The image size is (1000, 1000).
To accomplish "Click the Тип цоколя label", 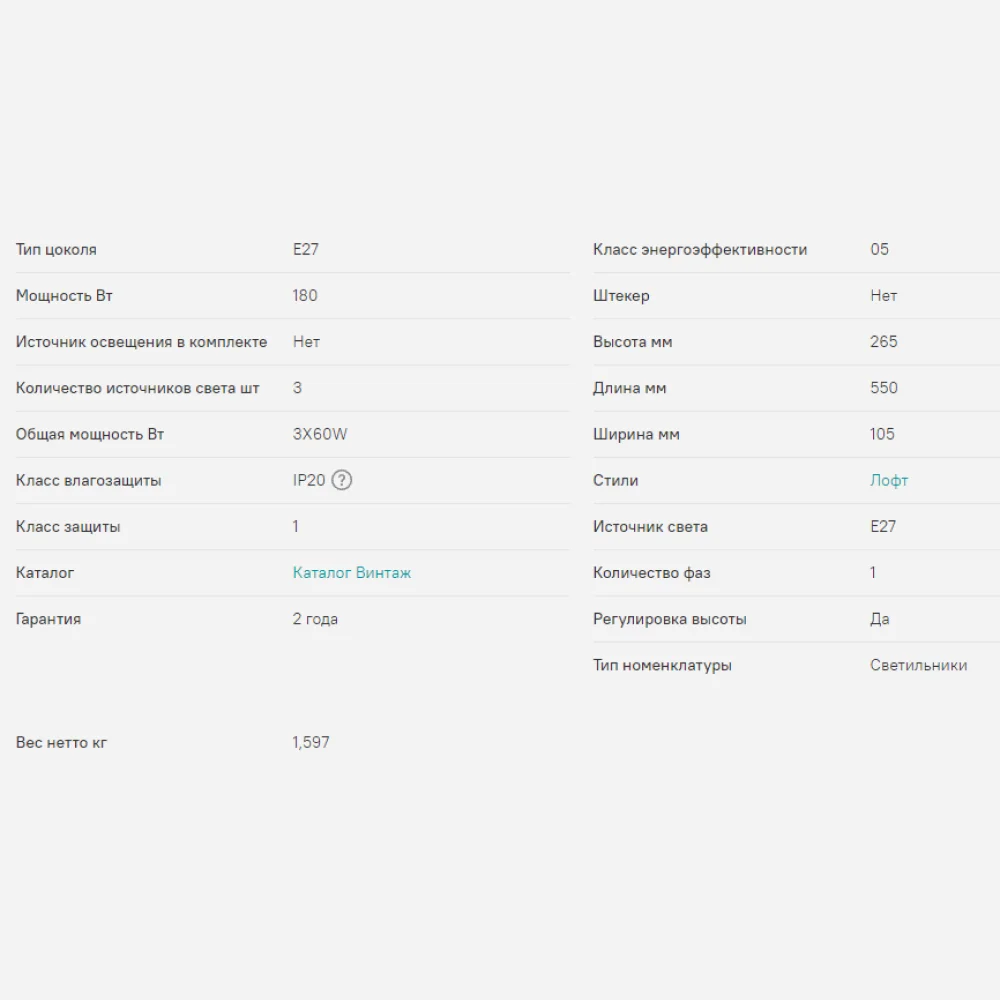I will click(56, 249).
